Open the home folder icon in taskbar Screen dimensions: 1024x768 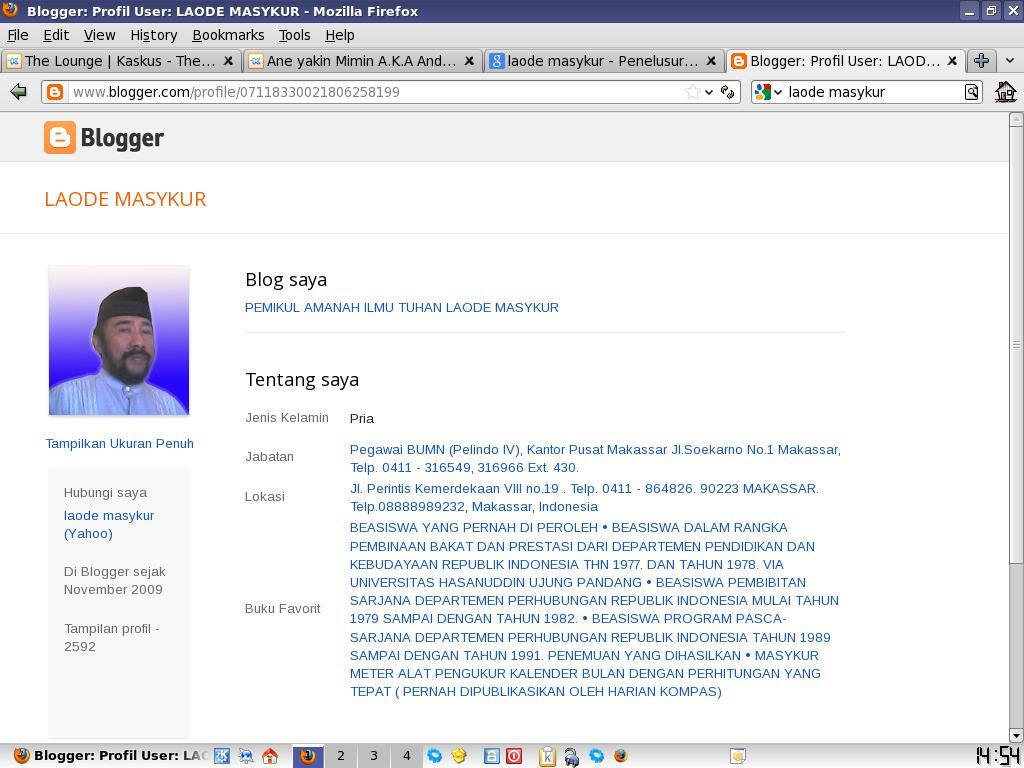pyautogui.click(x=270, y=756)
